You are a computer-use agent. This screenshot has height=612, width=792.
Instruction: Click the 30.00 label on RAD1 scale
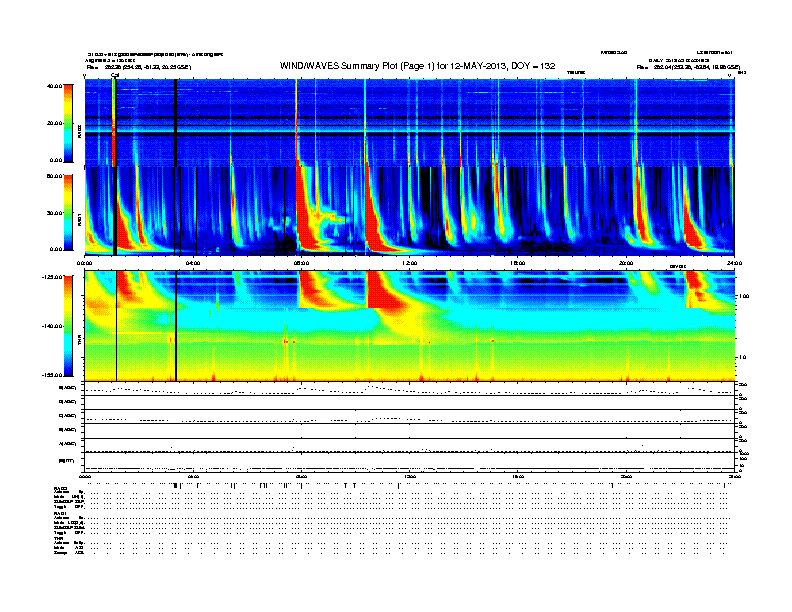tap(54, 213)
